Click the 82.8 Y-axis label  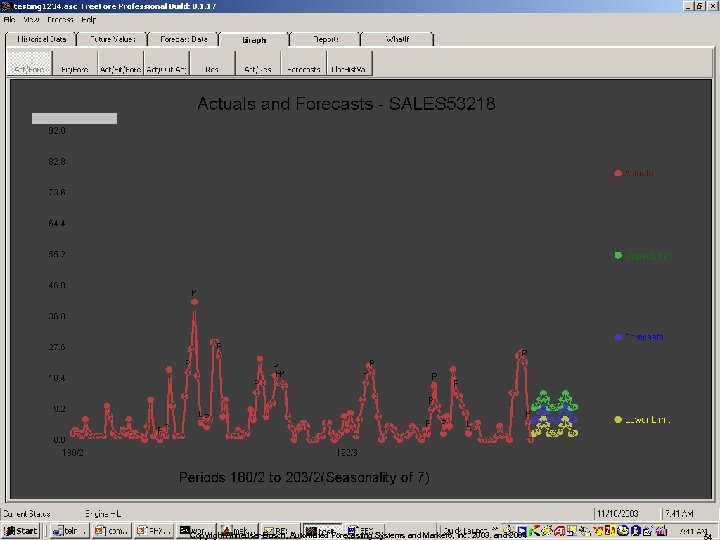(x=57, y=162)
